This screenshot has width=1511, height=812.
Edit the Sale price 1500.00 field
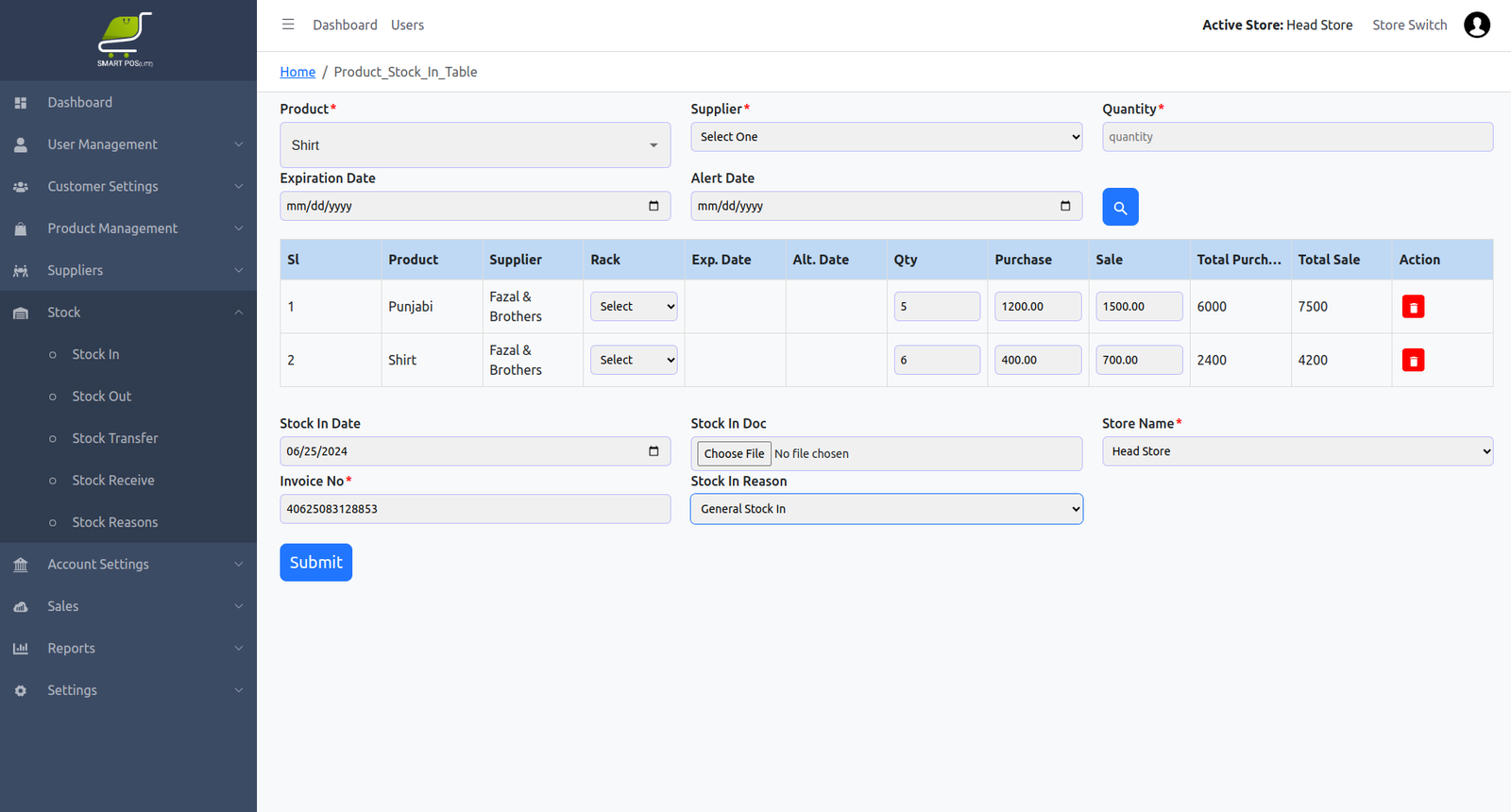click(x=1139, y=306)
